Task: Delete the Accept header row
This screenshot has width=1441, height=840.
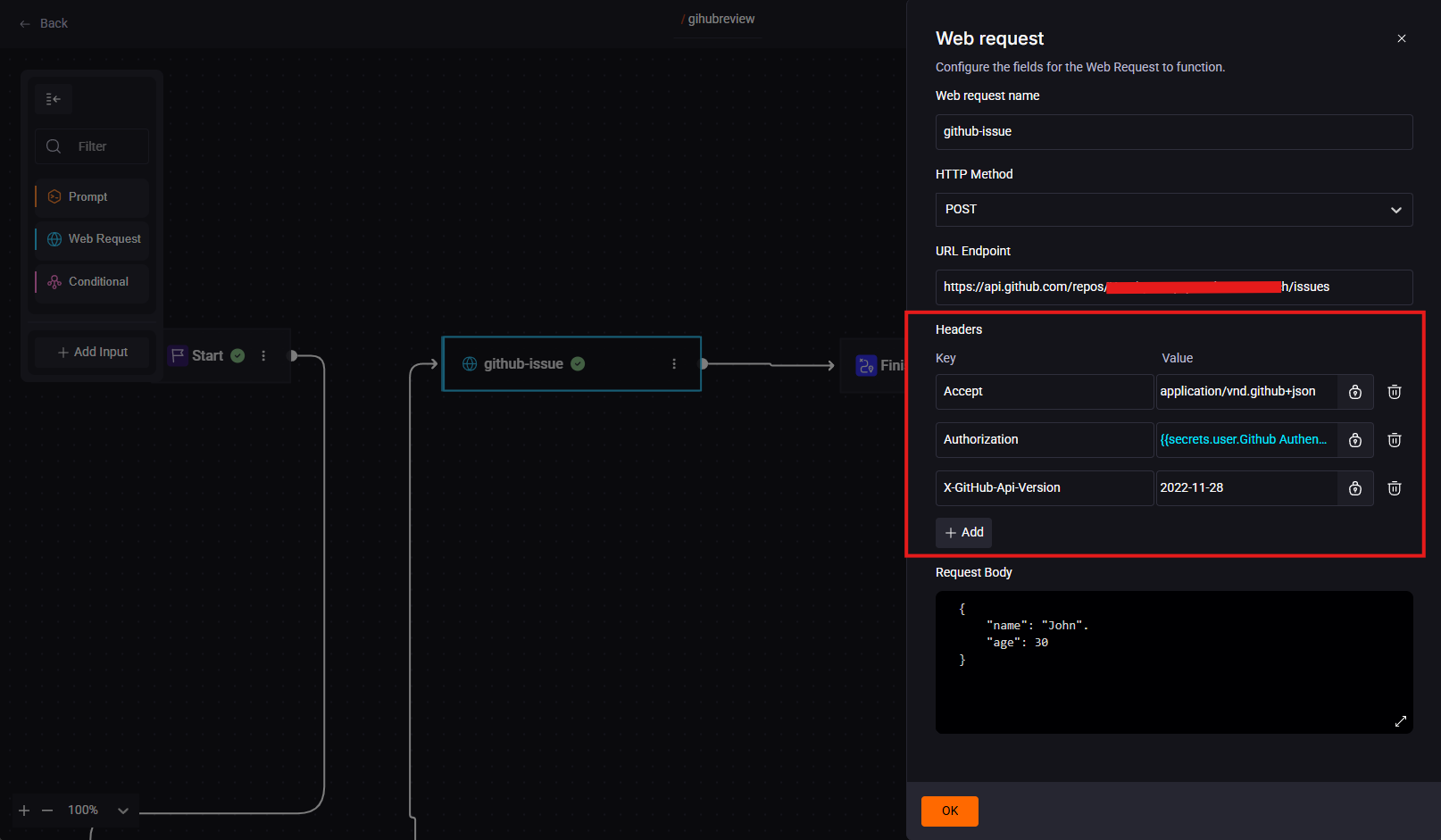Action: coord(1394,391)
